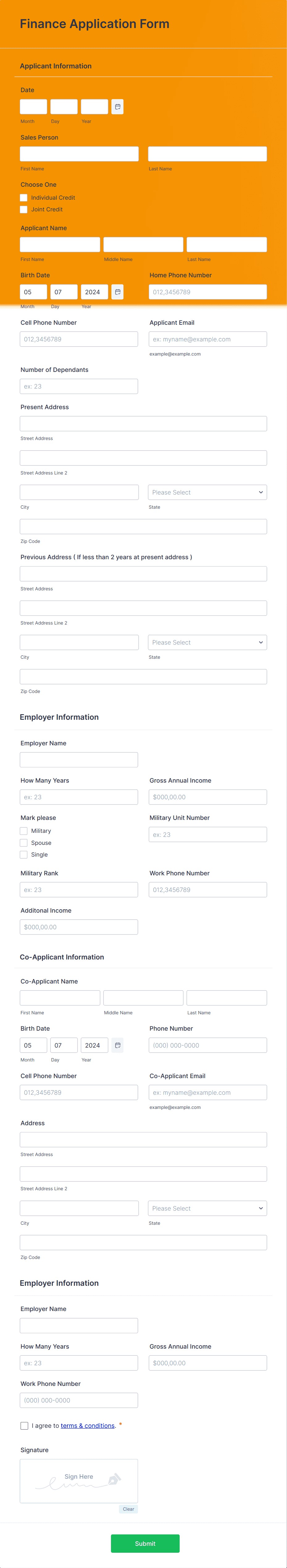Focus the Date Year field
Viewport: 287px width, 1568px height.
[94, 107]
